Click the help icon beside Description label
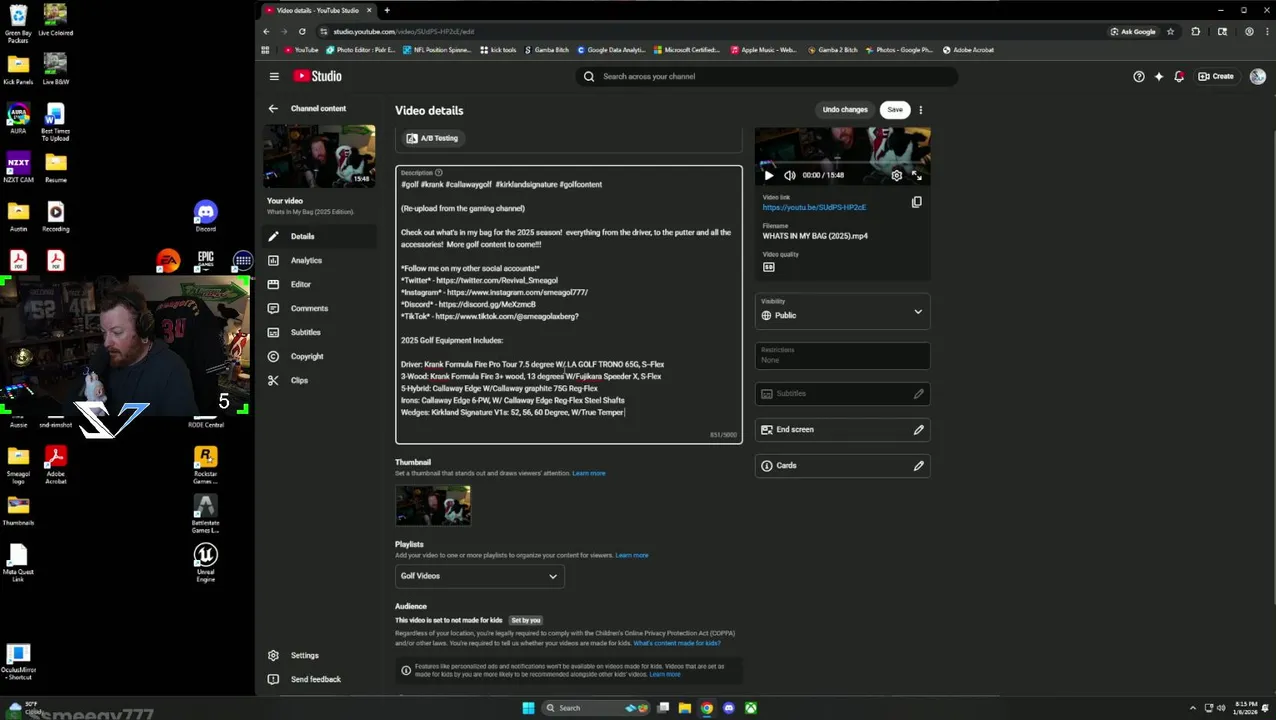This screenshot has height=720, width=1276. tap(438, 172)
